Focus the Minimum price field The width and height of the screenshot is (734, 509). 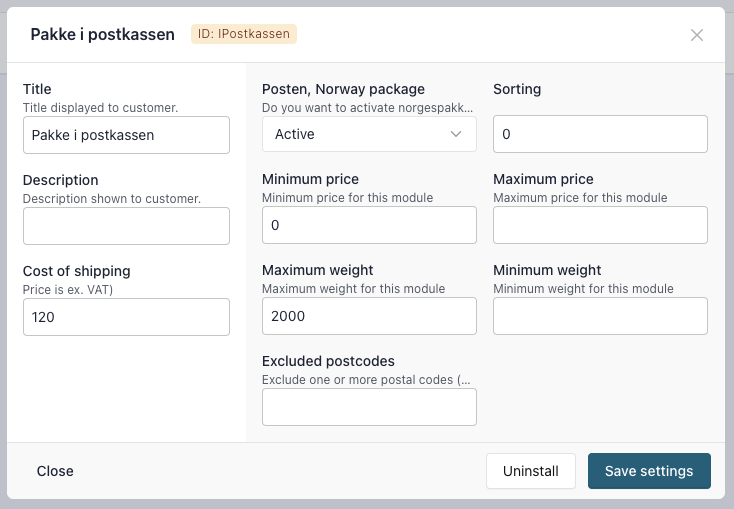[x=368, y=225]
